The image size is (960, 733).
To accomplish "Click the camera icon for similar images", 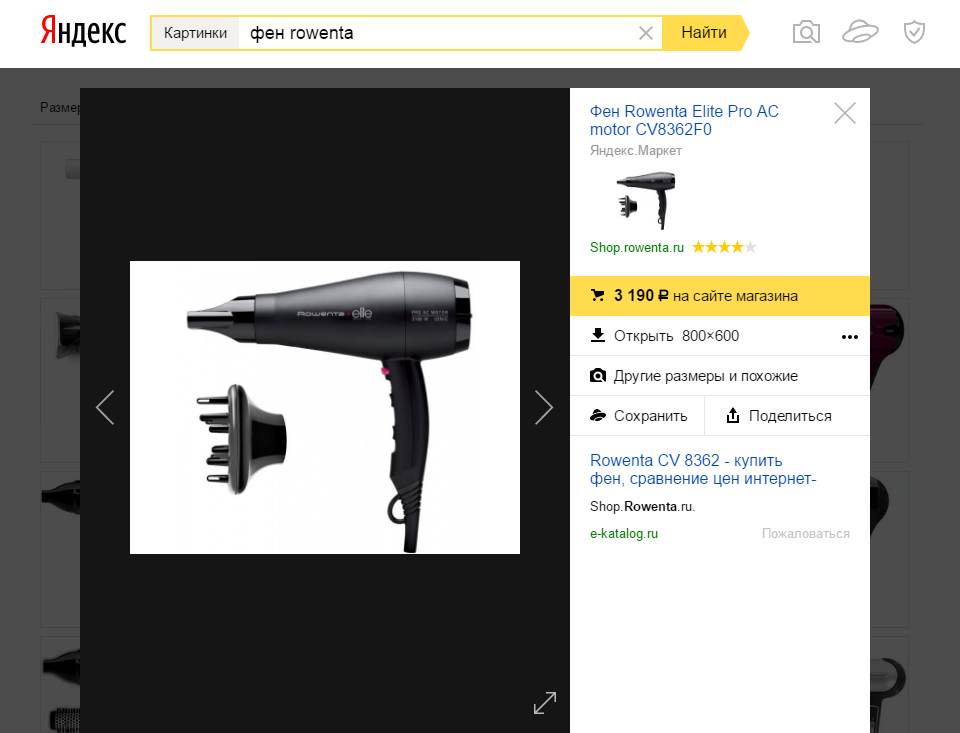I will coord(598,375).
